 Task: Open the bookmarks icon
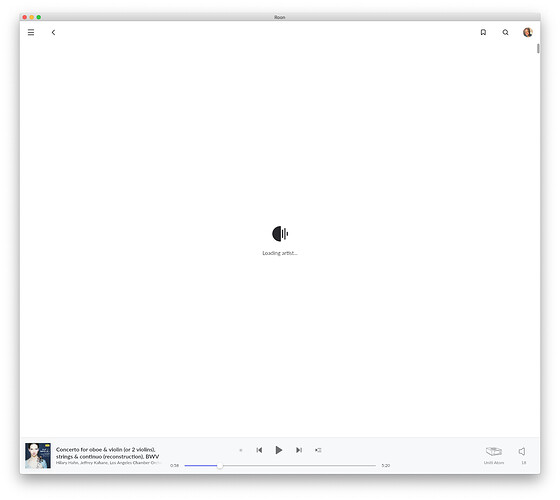coord(483,32)
